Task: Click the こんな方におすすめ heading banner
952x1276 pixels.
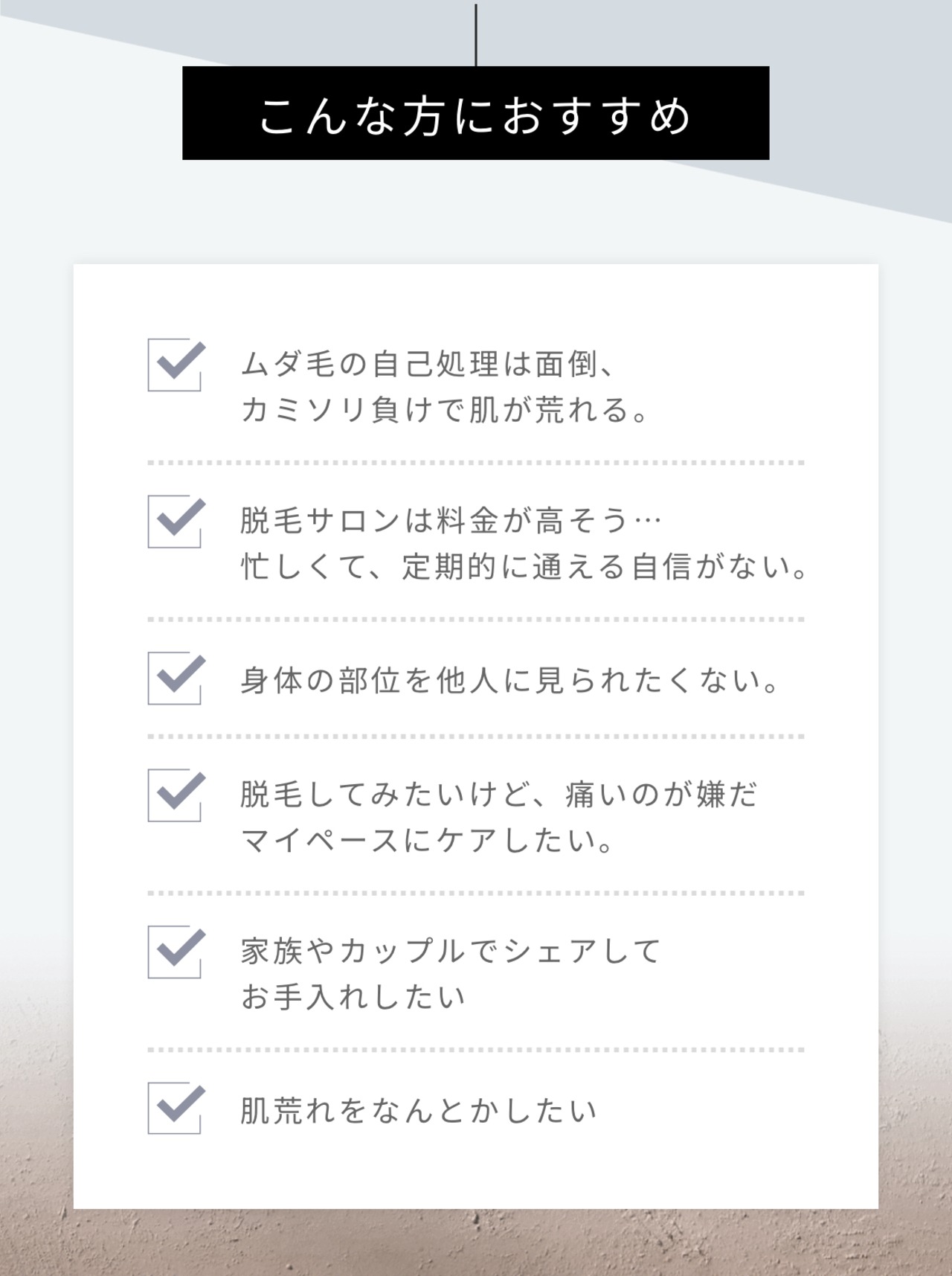Action: click(476, 113)
